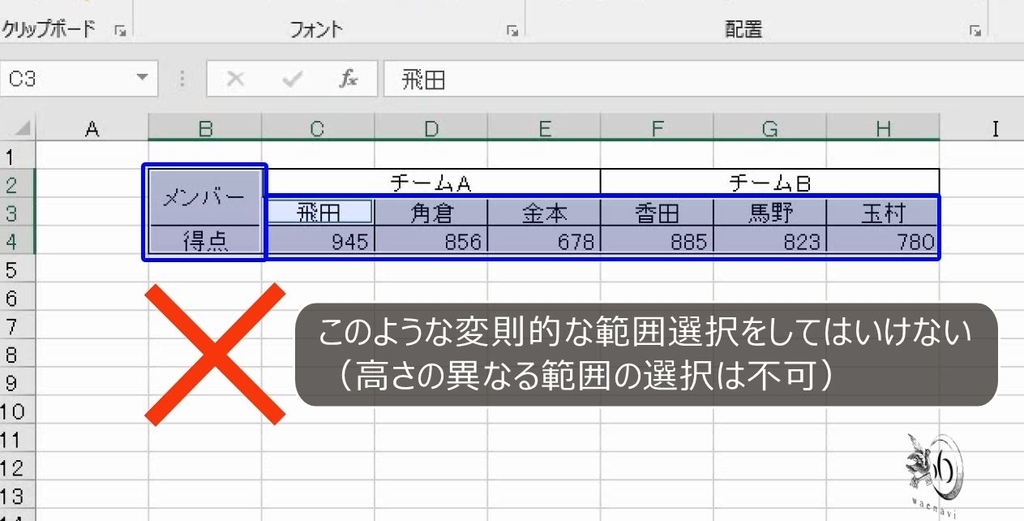Expand the Name Box dropdown arrow
1024x521 pixels.
(x=142, y=78)
